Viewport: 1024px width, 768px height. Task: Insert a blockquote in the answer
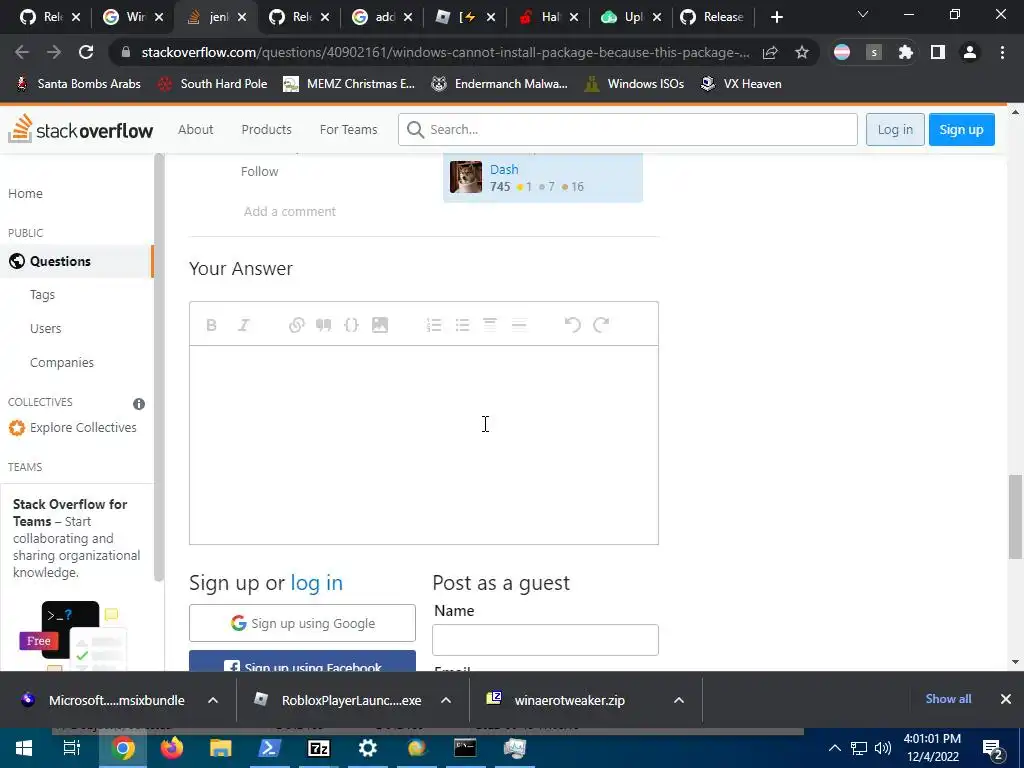tap(324, 325)
